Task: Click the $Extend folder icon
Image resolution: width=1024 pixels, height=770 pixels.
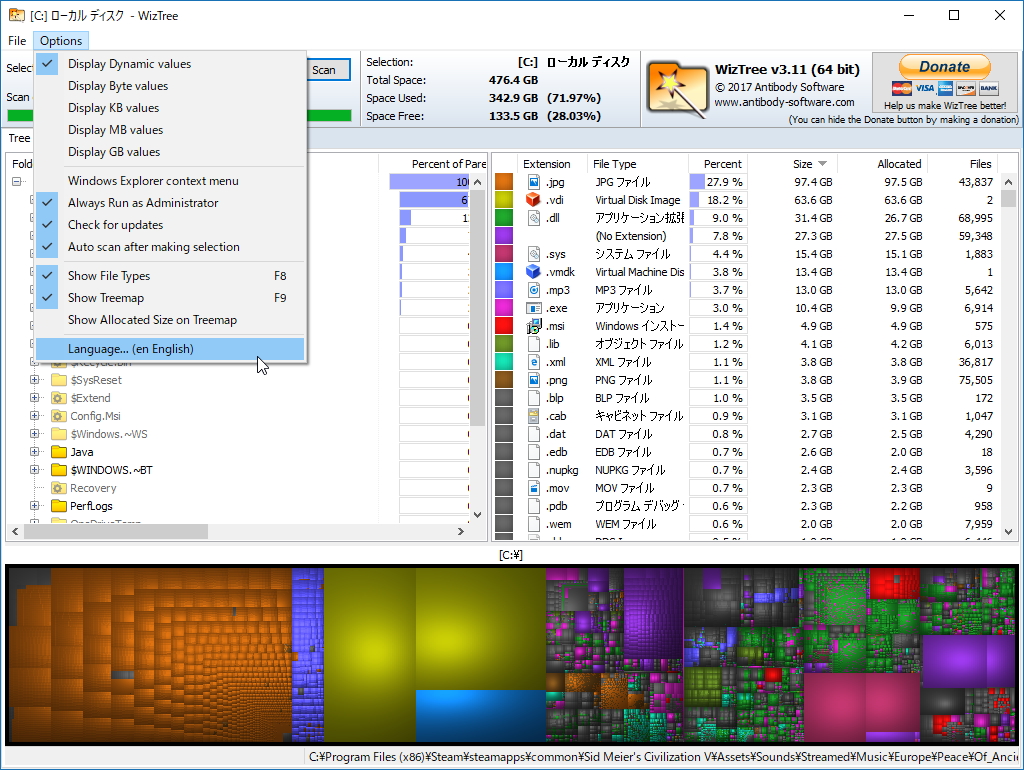Action: (59, 398)
